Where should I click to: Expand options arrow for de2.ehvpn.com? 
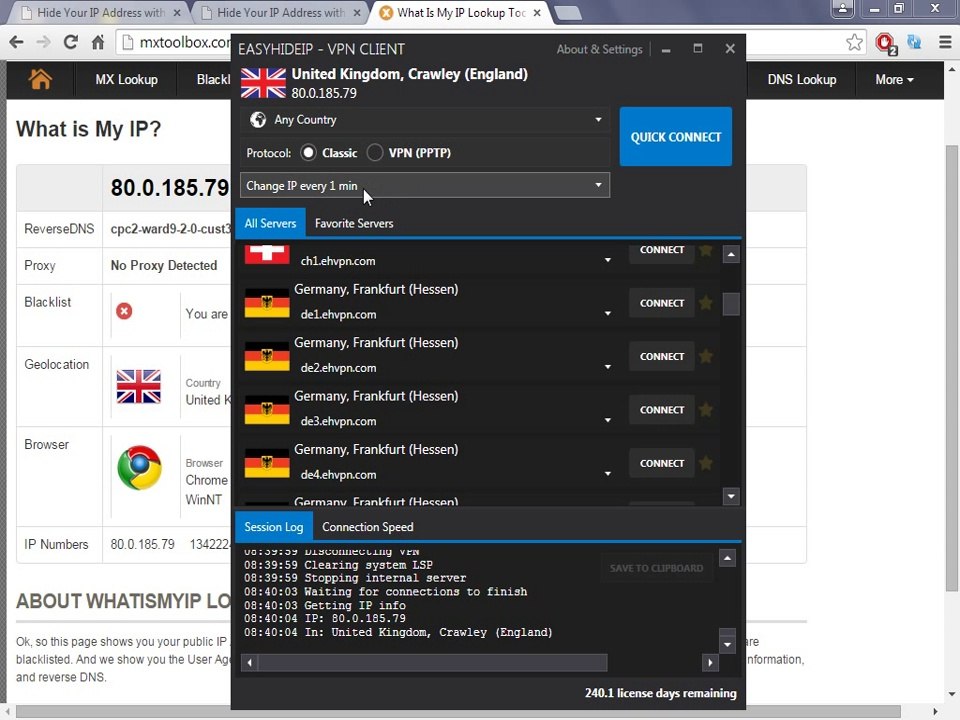[x=607, y=367]
